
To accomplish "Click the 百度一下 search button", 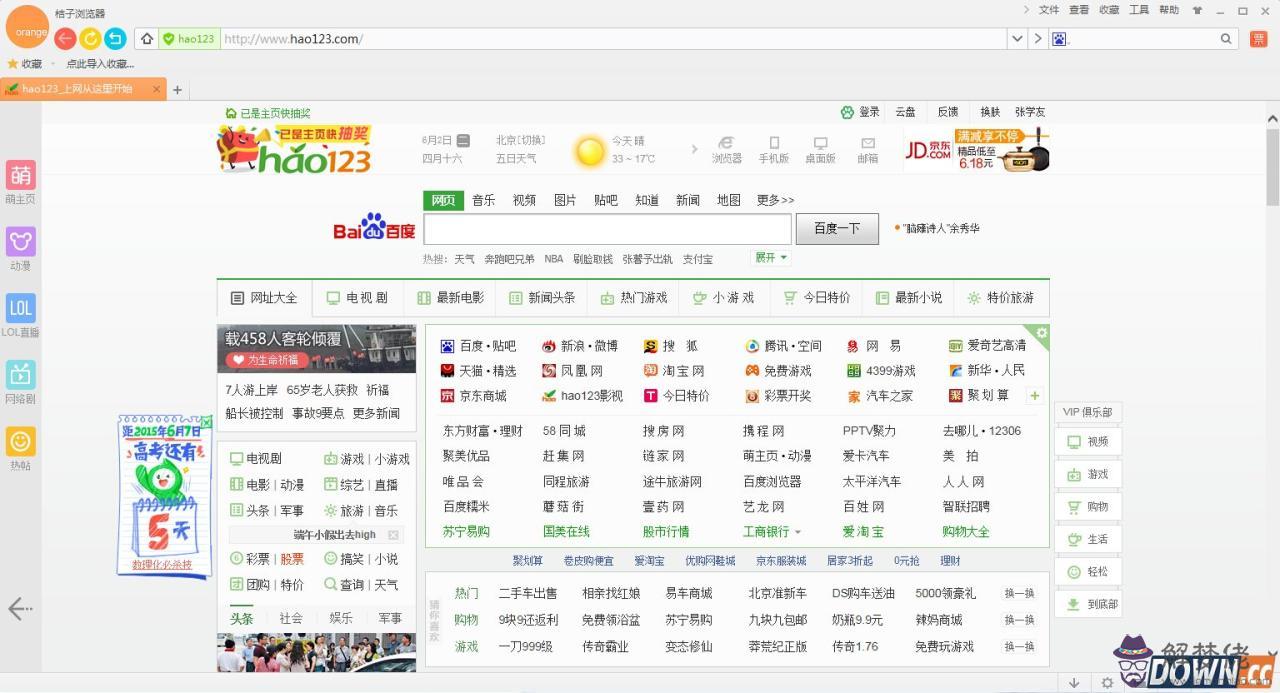I will (x=837, y=228).
